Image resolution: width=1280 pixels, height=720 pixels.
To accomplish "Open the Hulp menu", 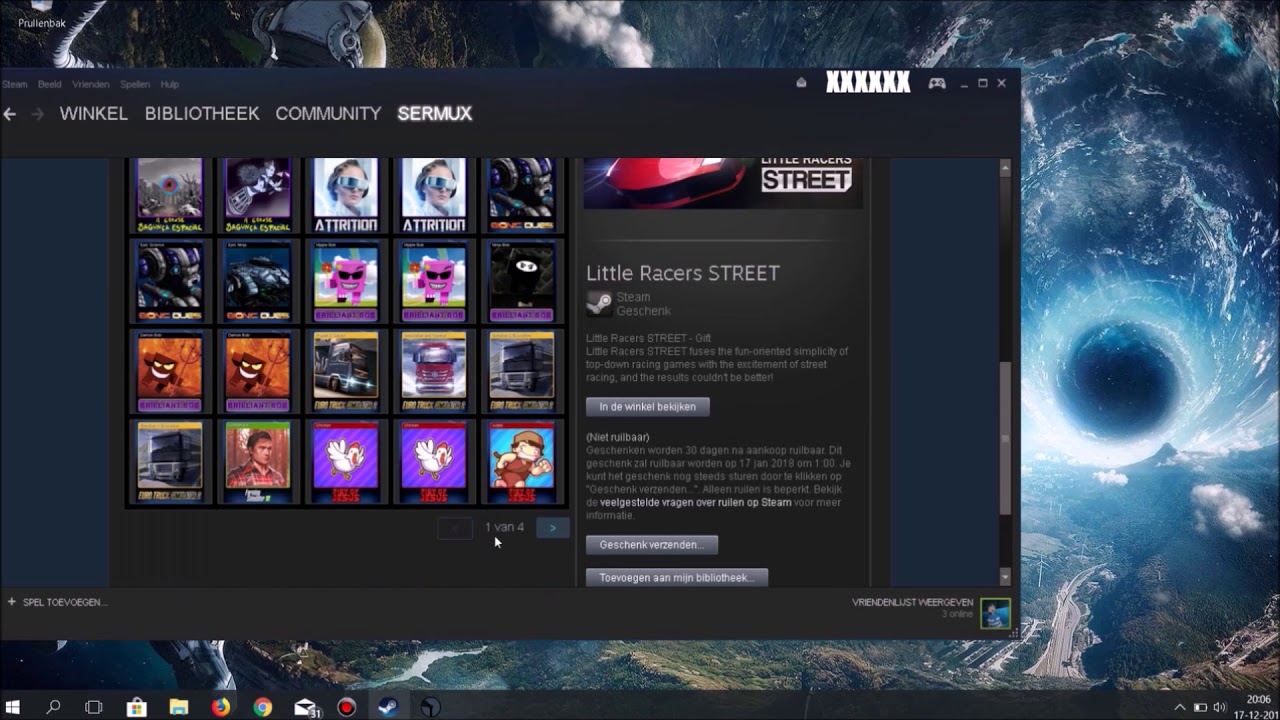I will pos(170,85).
